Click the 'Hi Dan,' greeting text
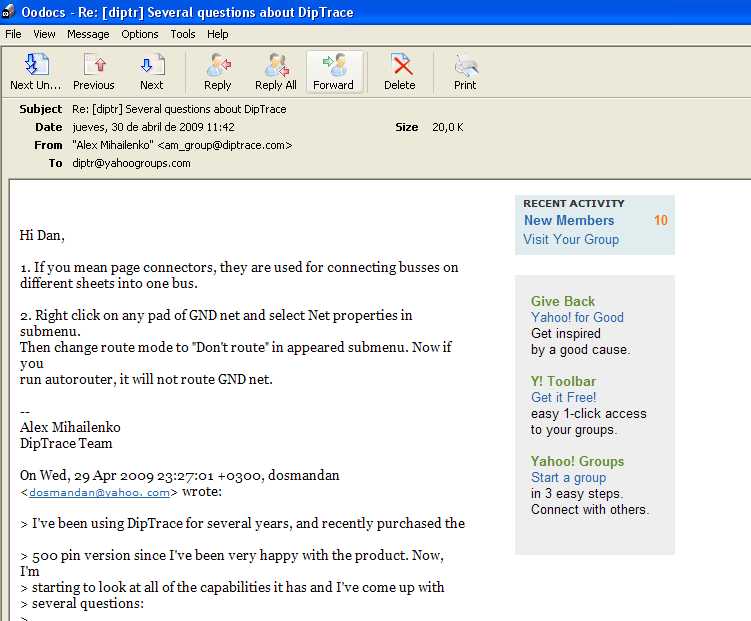Image resolution: width=751 pixels, height=621 pixels. point(42,235)
